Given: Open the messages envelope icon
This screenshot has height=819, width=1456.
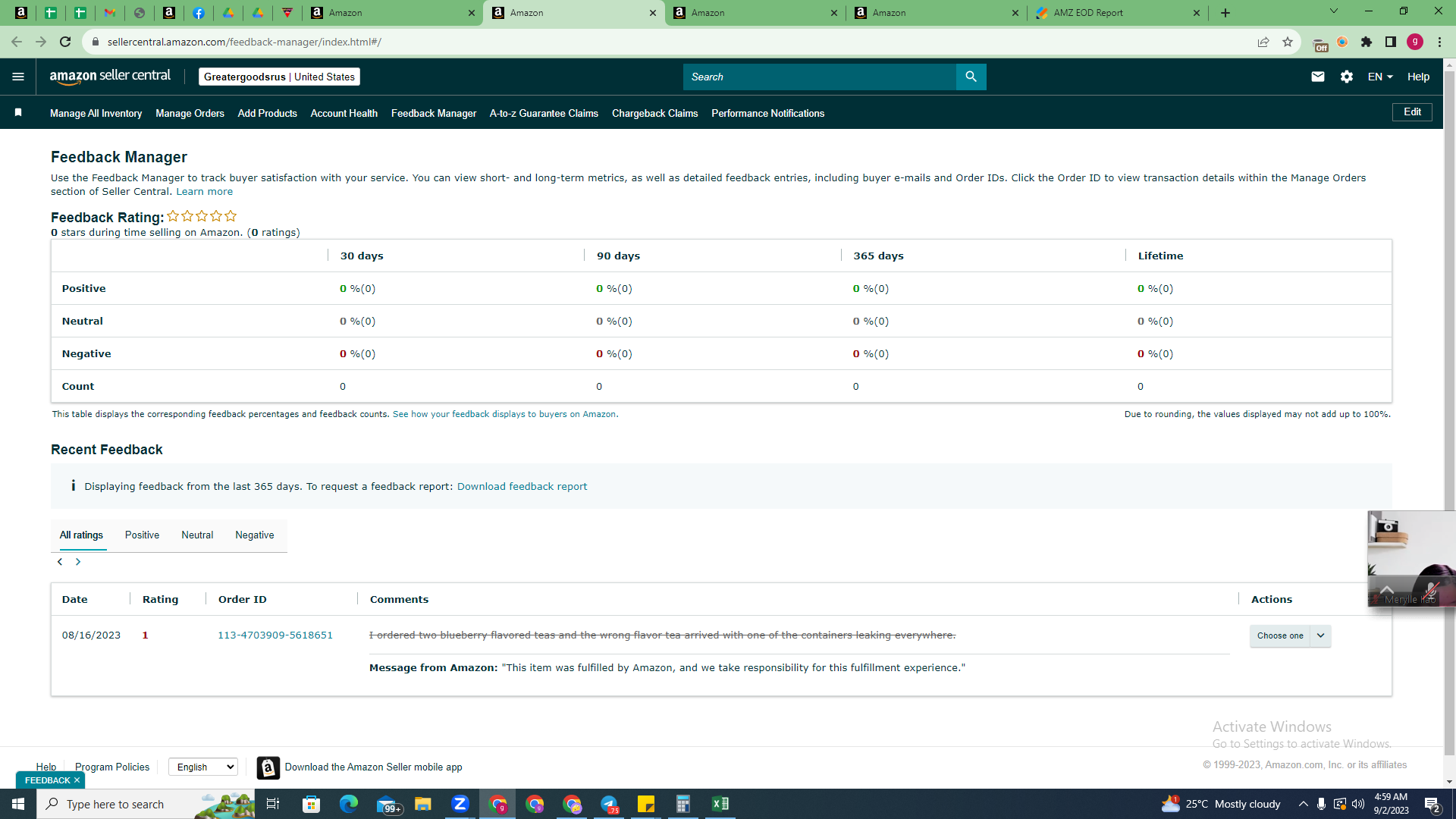Looking at the screenshot, I should pos(1318,77).
